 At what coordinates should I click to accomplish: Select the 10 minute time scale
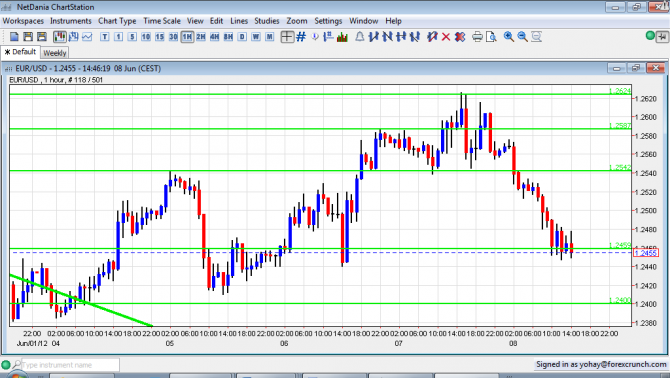tap(146, 37)
